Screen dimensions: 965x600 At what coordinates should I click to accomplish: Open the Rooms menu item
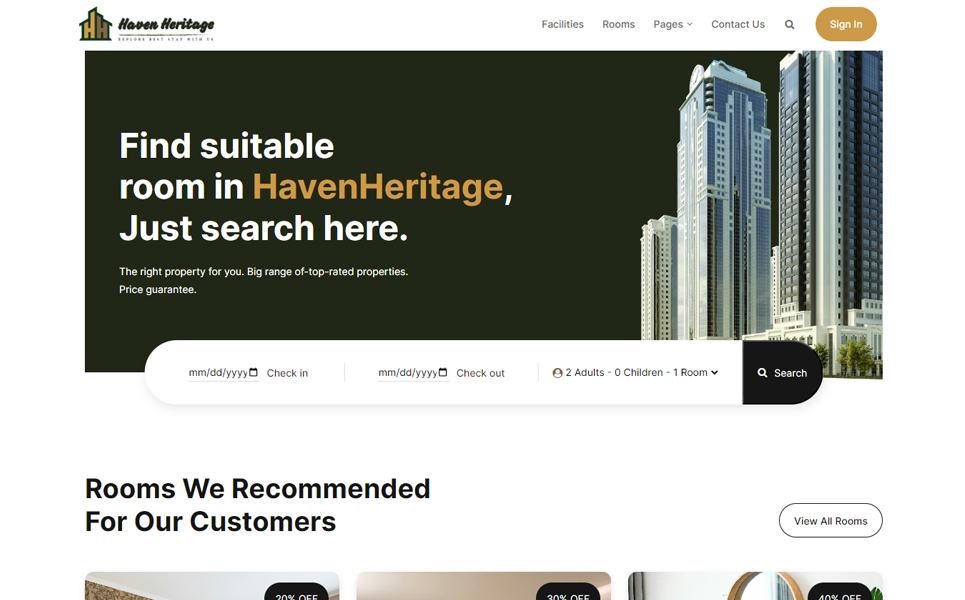(619, 25)
